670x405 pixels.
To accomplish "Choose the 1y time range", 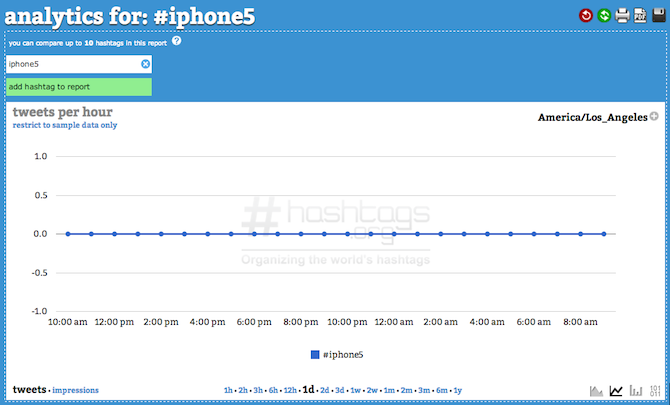I will 458,390.
